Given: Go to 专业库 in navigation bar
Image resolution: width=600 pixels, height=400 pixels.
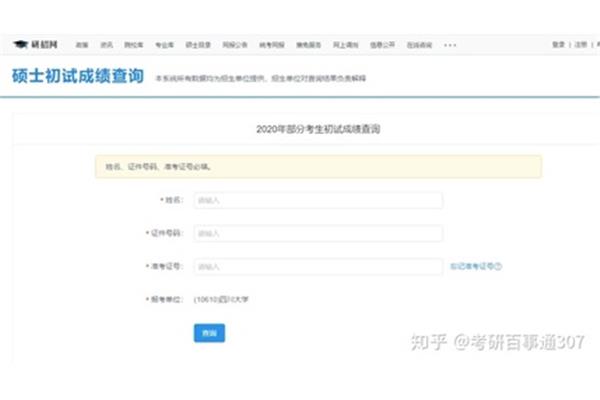Looking at the screenshot, I should (x=165, y=45).
